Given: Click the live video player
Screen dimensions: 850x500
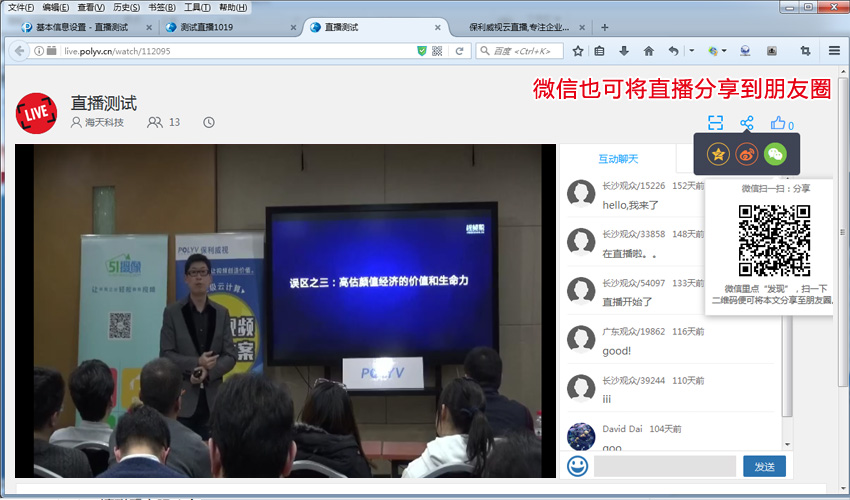Looking at the screenshot, I should point(285,311).
